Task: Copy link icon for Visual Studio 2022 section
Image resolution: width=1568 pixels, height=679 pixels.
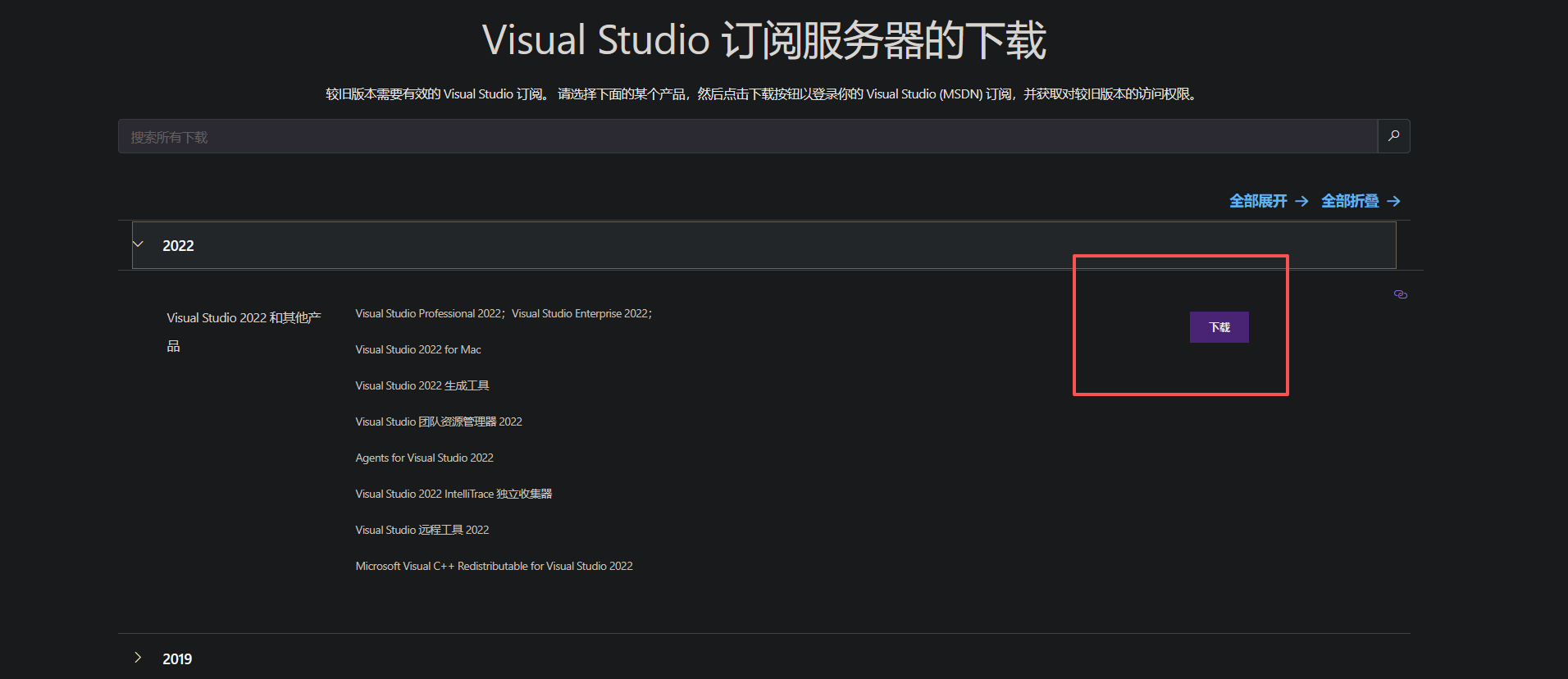Action: point(1401,294)
